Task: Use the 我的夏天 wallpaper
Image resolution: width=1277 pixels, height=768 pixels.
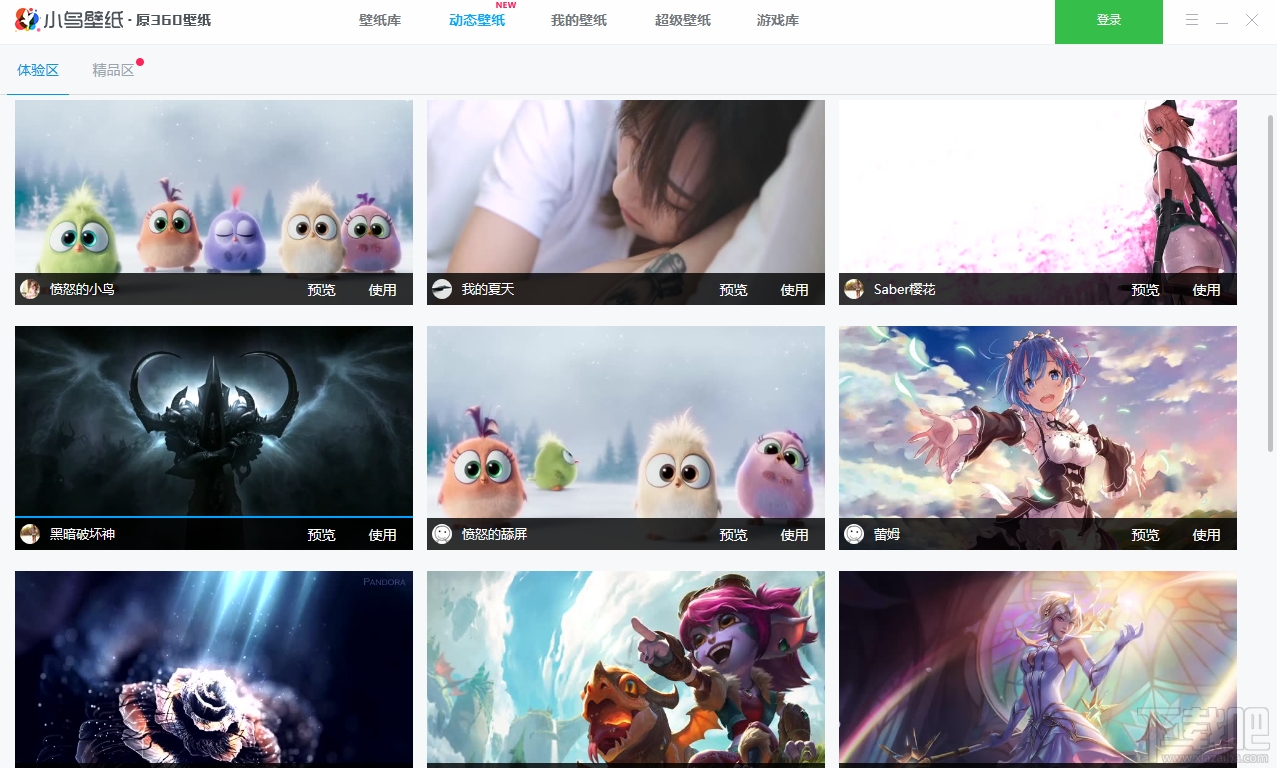Action: click(x=795, y=290)
